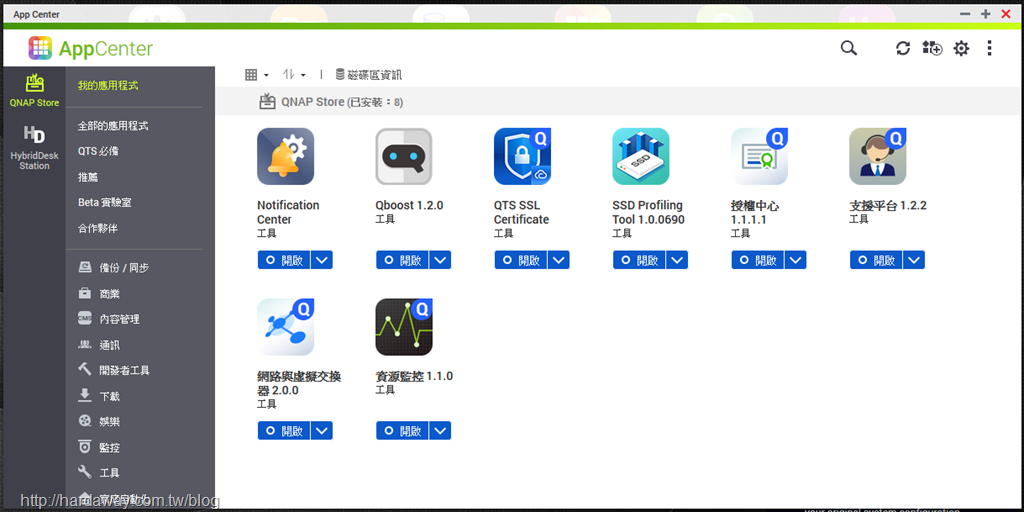Image resolution: width=1024 pixels, height=512 pixels.
Task: Select 全部的應用程式 menu item
Action: coord(113,125)
